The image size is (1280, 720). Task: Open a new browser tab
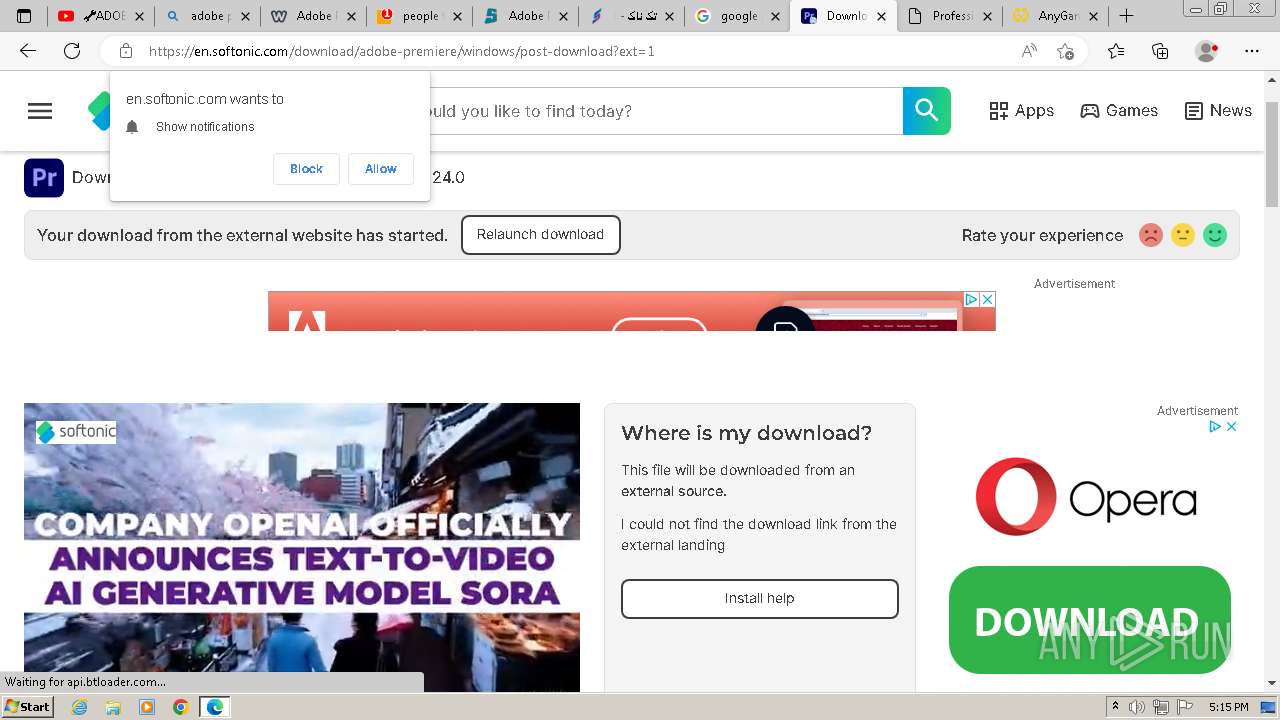[x=1126, y=16]
